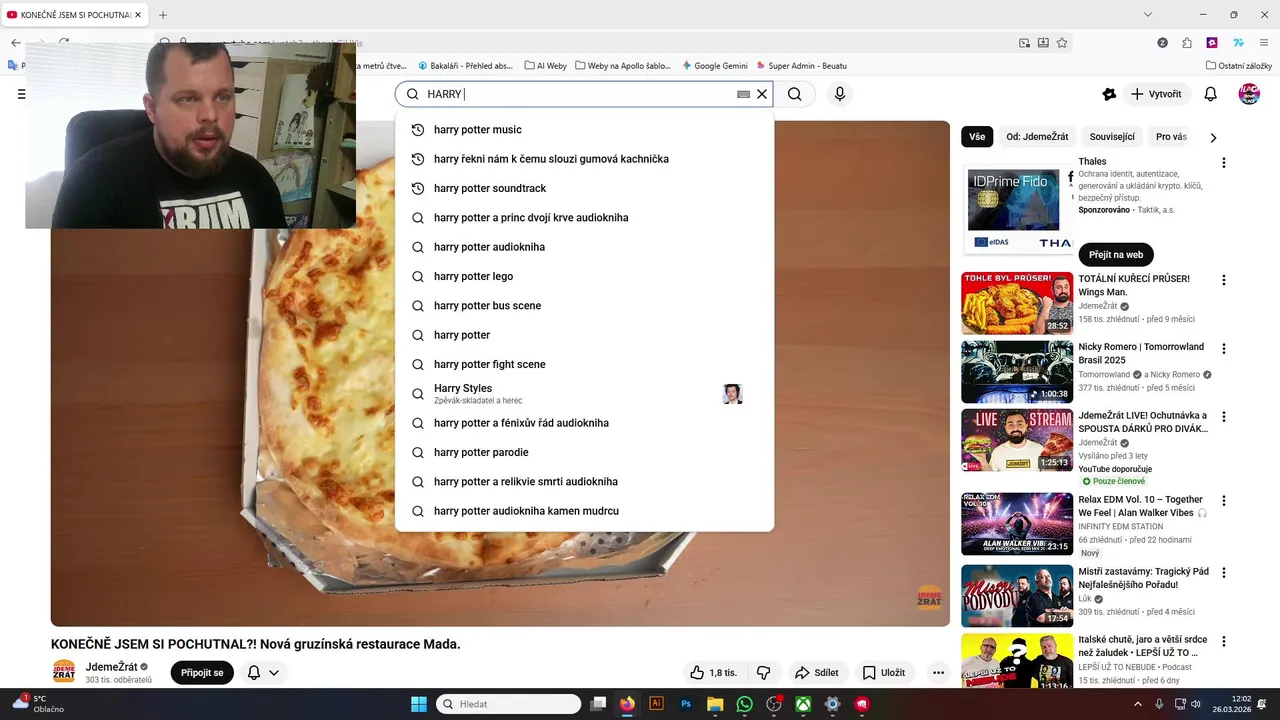Open the JdemeŽrát channel avatar
The image size is (1280, 720).
click(64, 672)
